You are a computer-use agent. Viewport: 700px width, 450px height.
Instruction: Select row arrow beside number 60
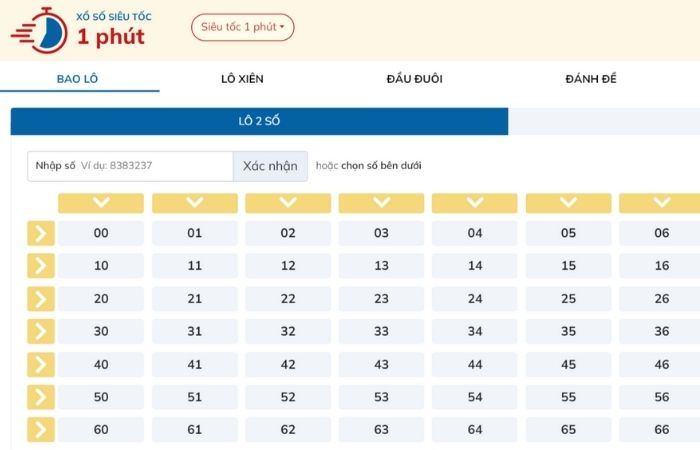point(40,430)
